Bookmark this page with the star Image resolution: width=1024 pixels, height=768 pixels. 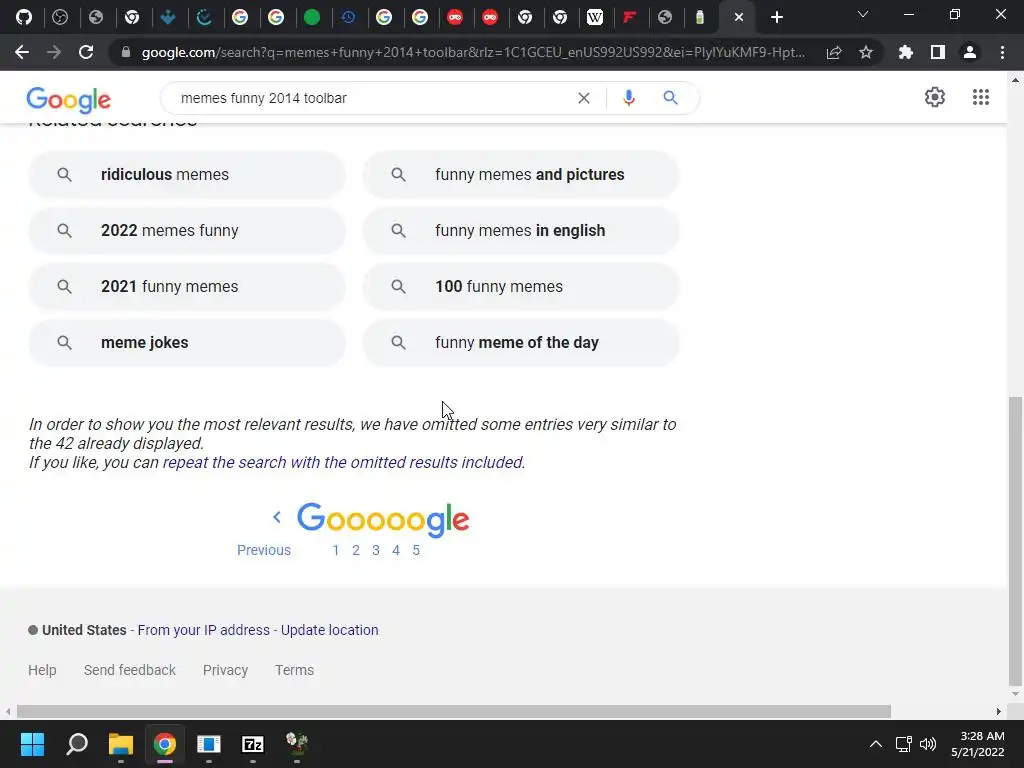866,52
